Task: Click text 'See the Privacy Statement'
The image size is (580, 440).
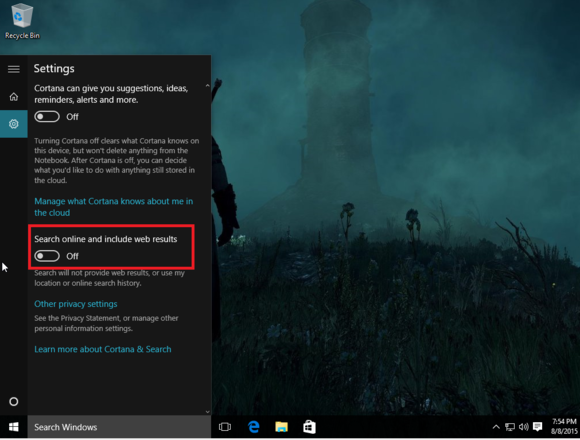Action: (77, 318)
